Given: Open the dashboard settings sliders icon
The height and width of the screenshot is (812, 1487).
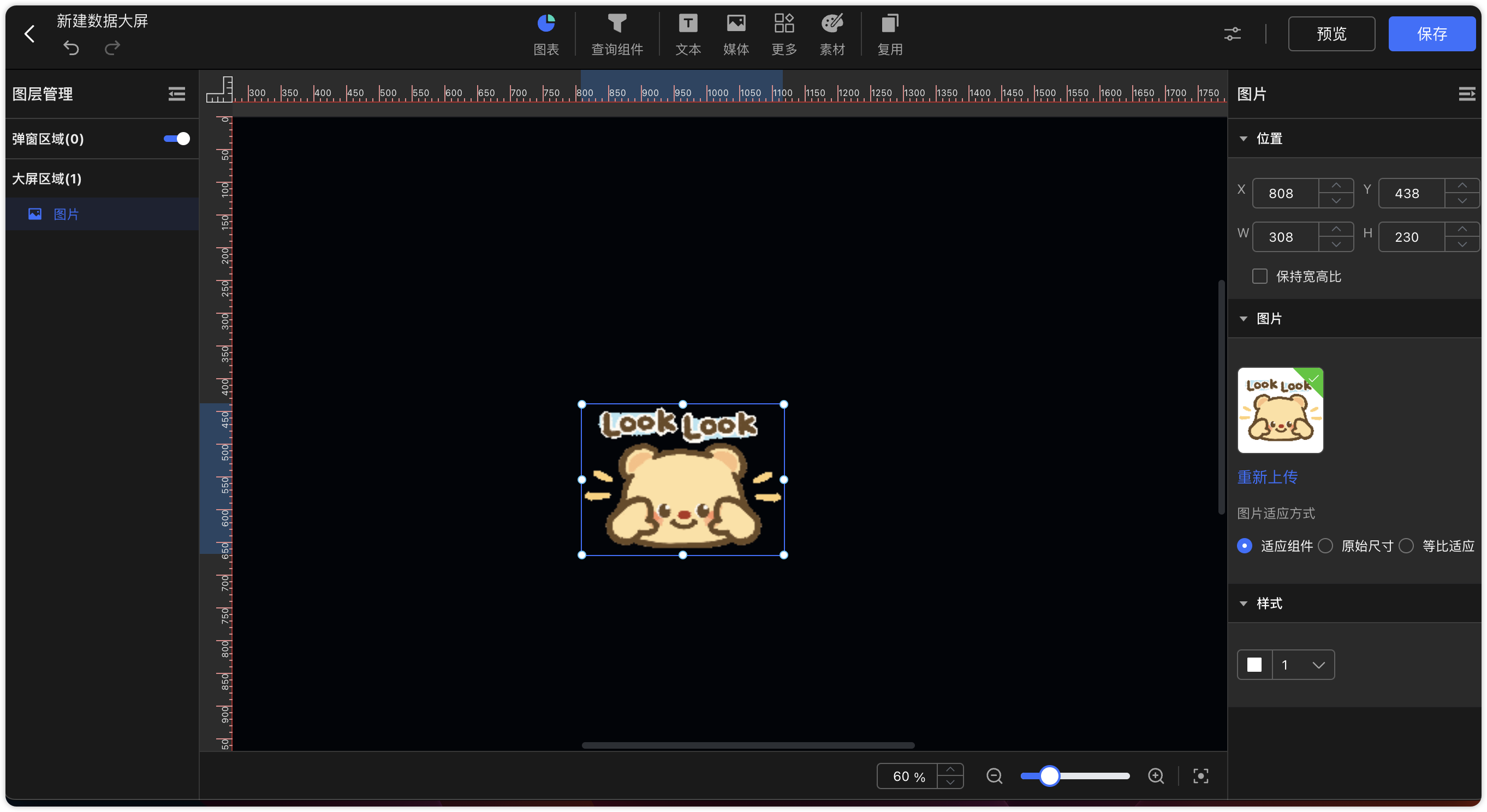Looking at the screenshot, I should click(x=1232, y=34).
